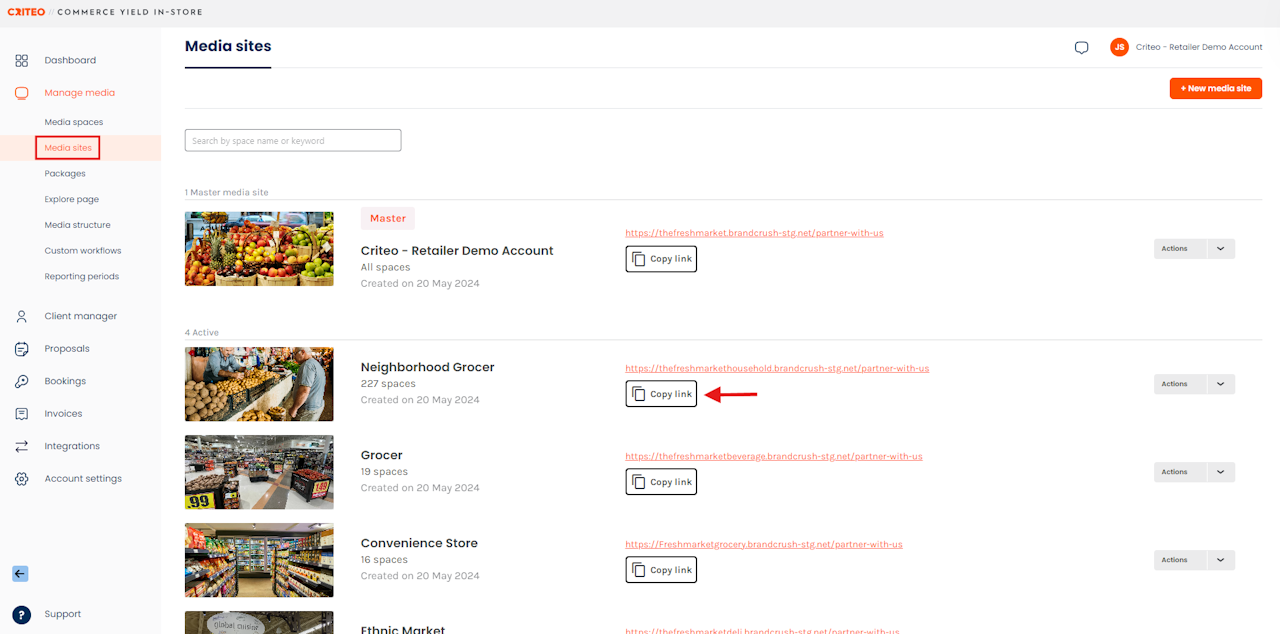The image size is (1280, 634).
Task: Click the 227 spaces text
Action: pyautogui.click(x=388, y=384)
